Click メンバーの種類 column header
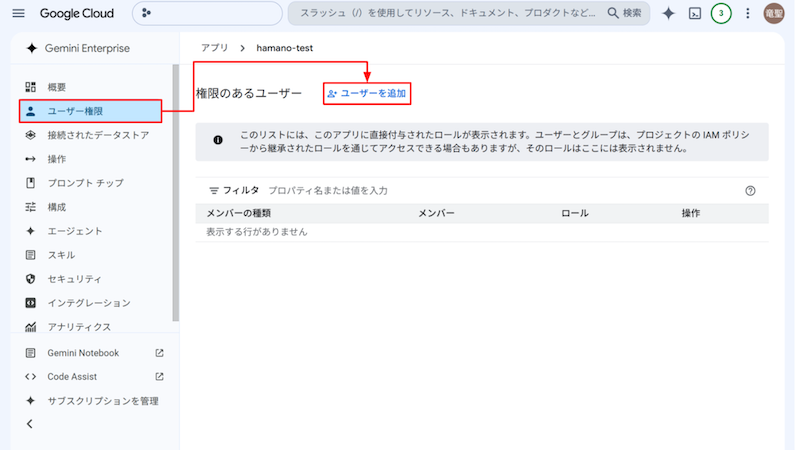This screenshot has height=450, width=804. pos(238,213)
